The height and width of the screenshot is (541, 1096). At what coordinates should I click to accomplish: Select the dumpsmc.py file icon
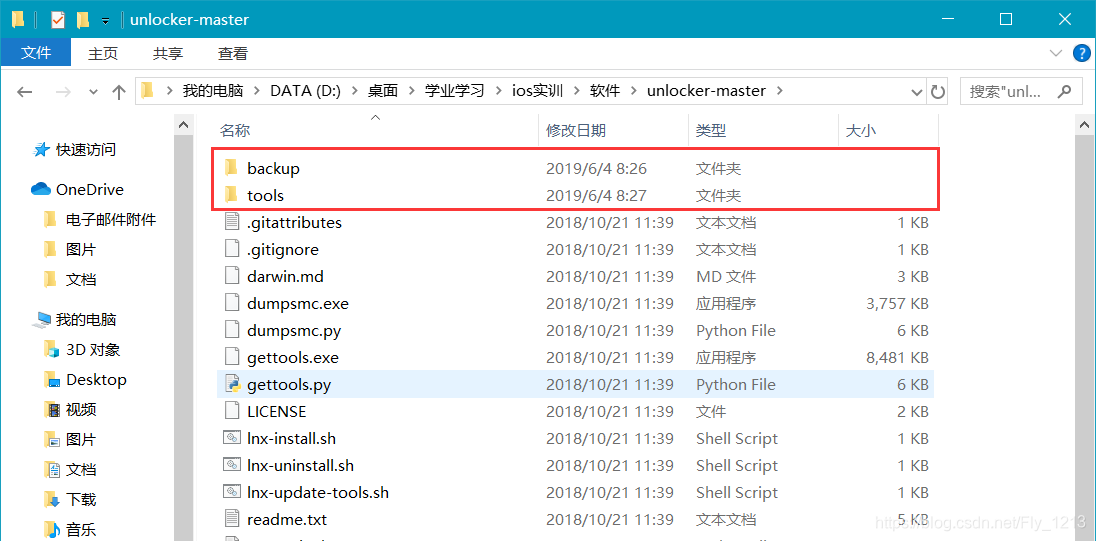(232, 331)
